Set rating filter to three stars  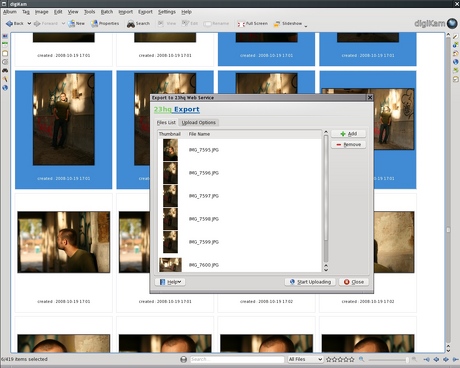coord(340,359)
